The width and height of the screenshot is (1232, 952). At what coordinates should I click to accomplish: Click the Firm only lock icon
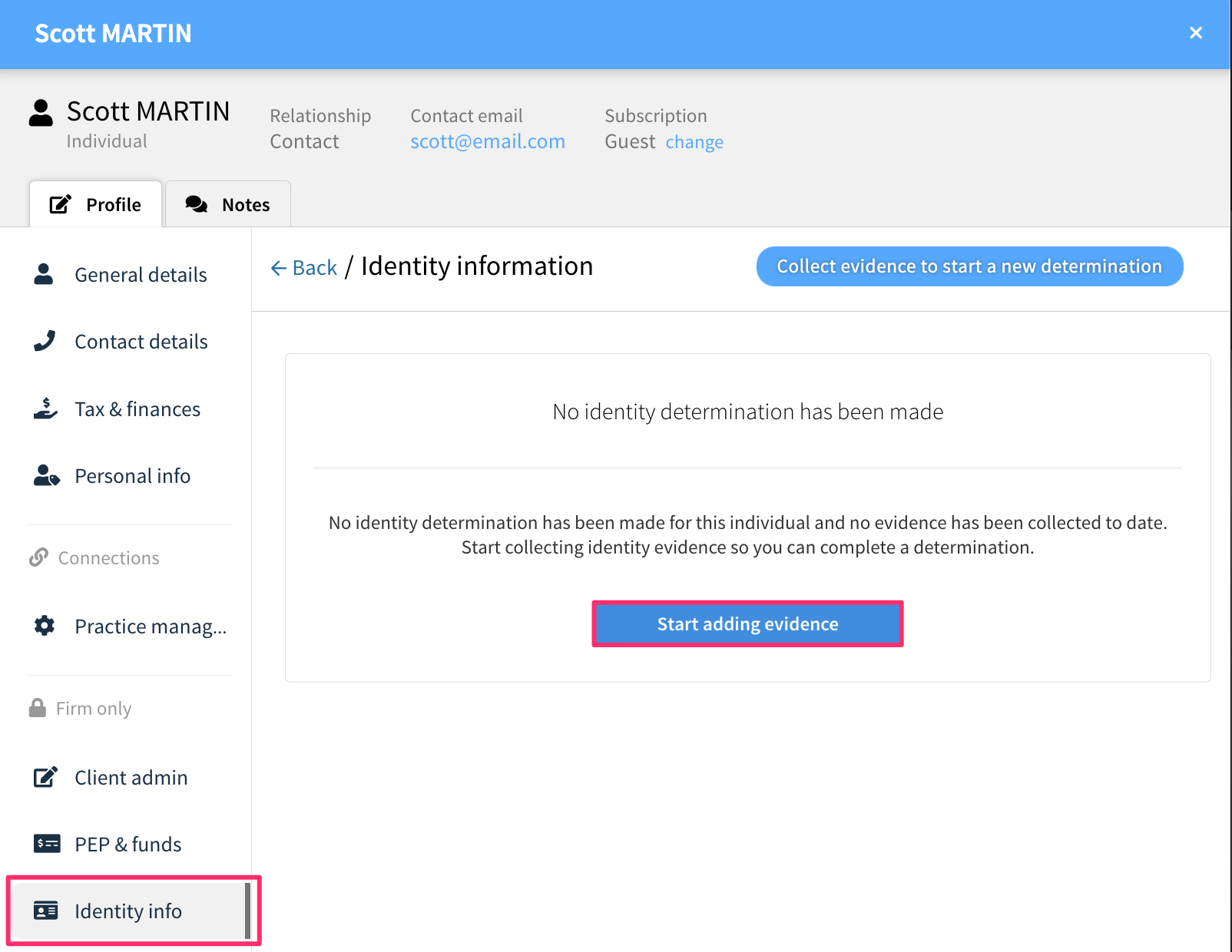pyautogui.click(x=37, y=708)
